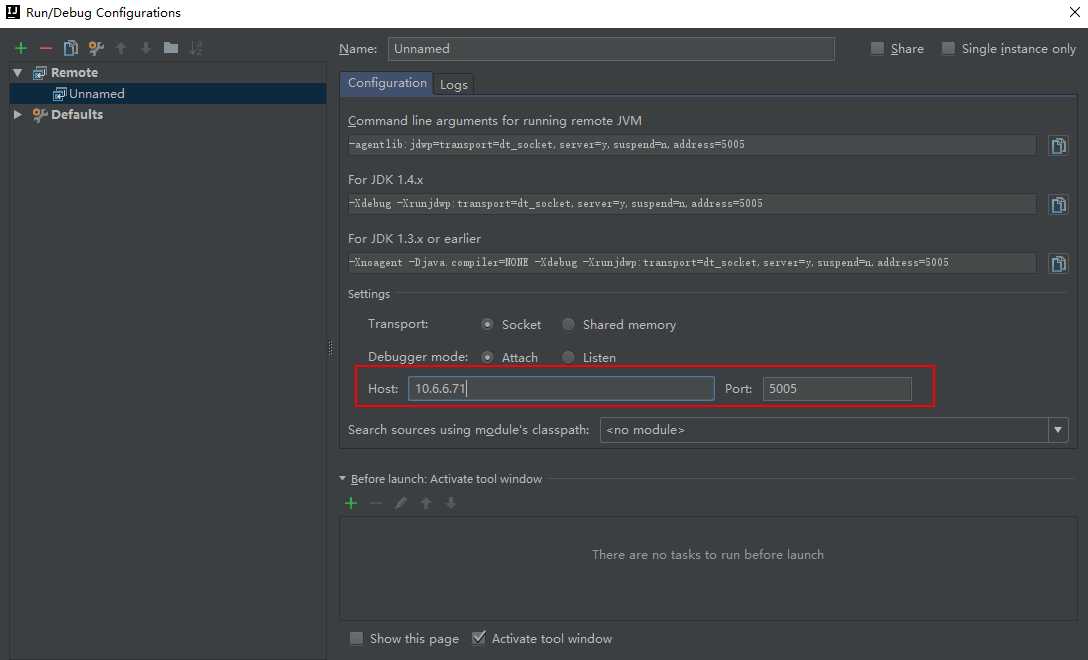The width and height of the screenshot is (1088, 660).
Task: Enable Single instance only checkbox
Action: [949, 48]
